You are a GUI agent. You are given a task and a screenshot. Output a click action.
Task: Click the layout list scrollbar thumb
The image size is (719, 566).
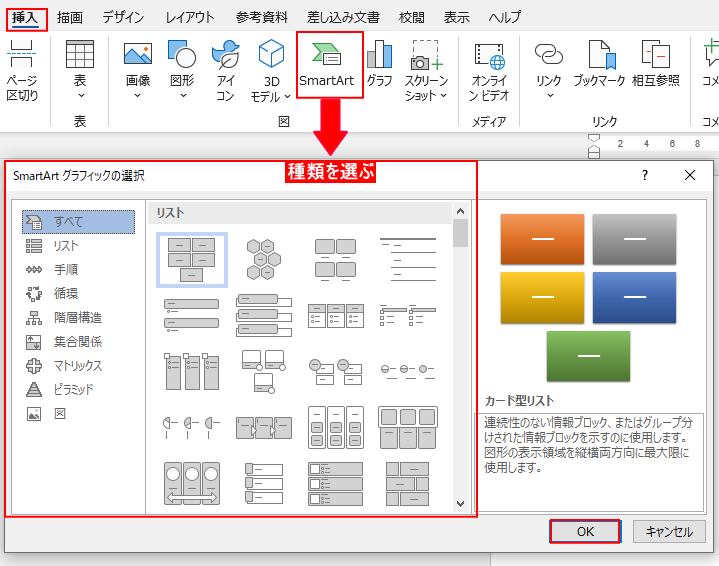click(x=460, y=233)
